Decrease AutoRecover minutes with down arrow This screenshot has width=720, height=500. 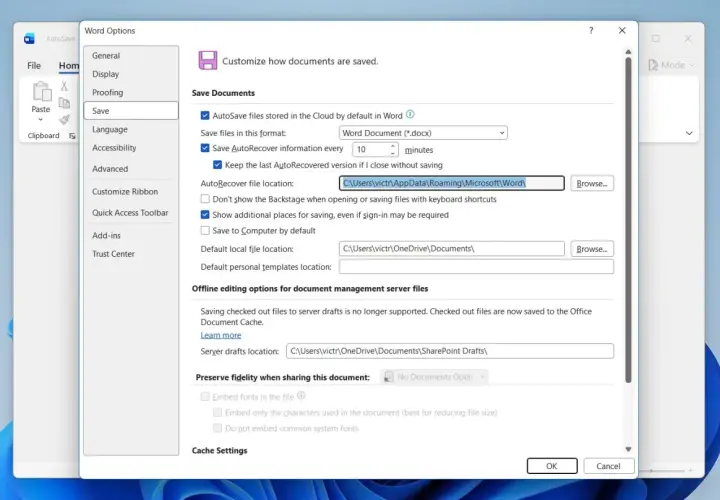click(393, 153)
